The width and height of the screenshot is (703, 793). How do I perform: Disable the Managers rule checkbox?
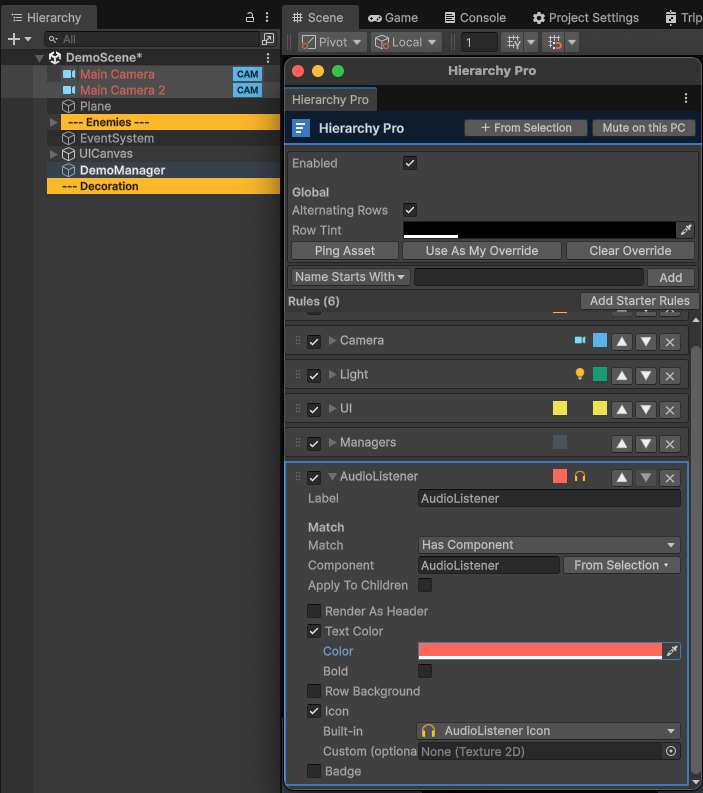coord(314,444)
